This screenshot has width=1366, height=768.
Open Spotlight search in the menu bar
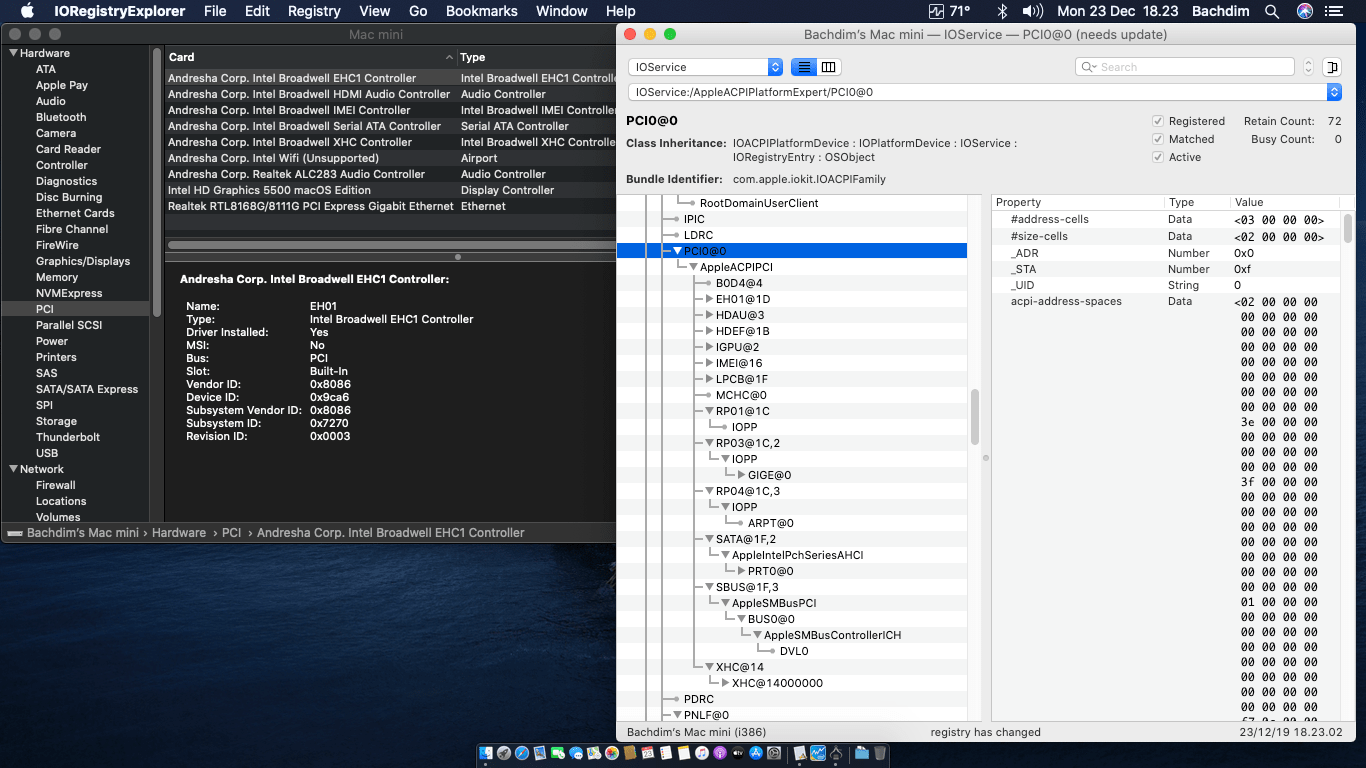pos(1272,11)
